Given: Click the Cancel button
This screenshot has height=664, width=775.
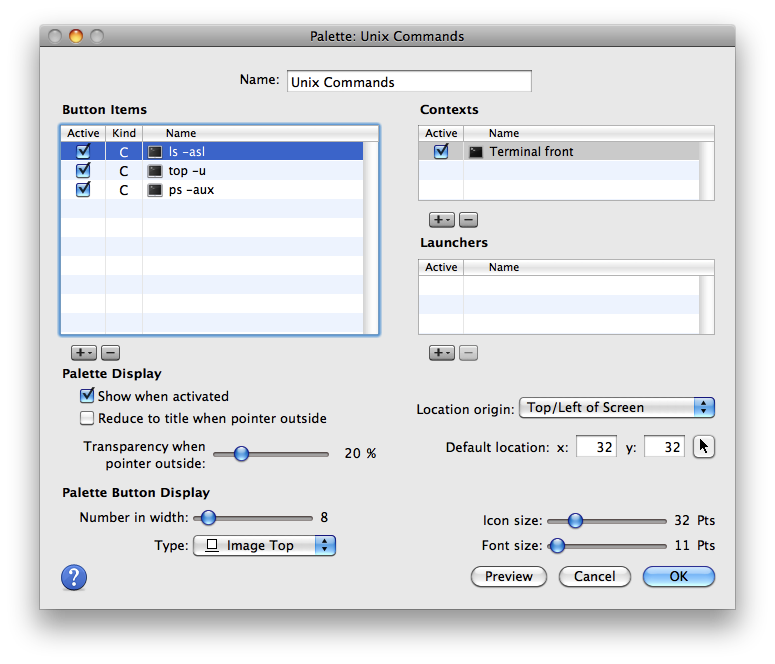Looking at the screenshot, I should tap(595, 576).
